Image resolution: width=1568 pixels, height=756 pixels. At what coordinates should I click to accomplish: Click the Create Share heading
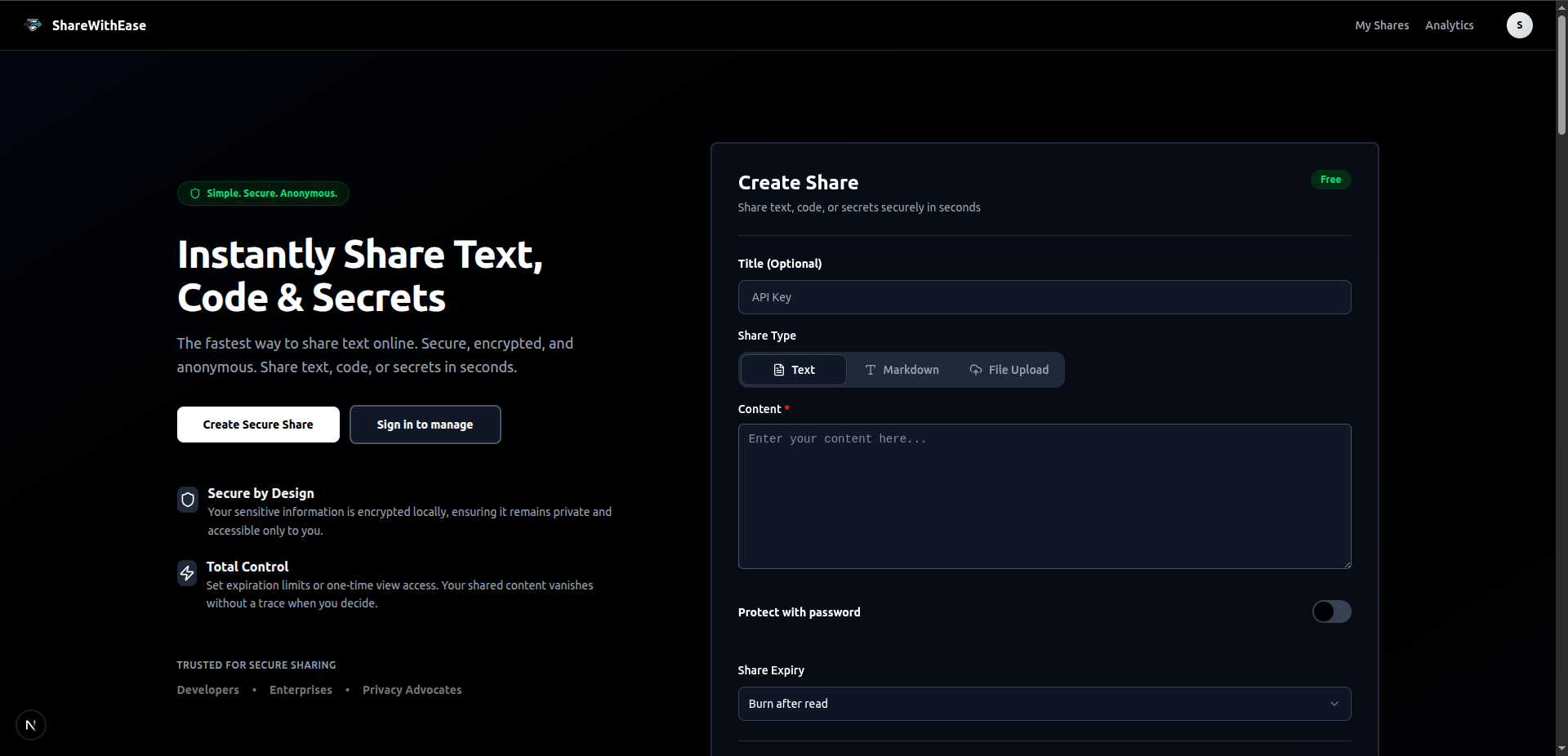coord(798,183)
